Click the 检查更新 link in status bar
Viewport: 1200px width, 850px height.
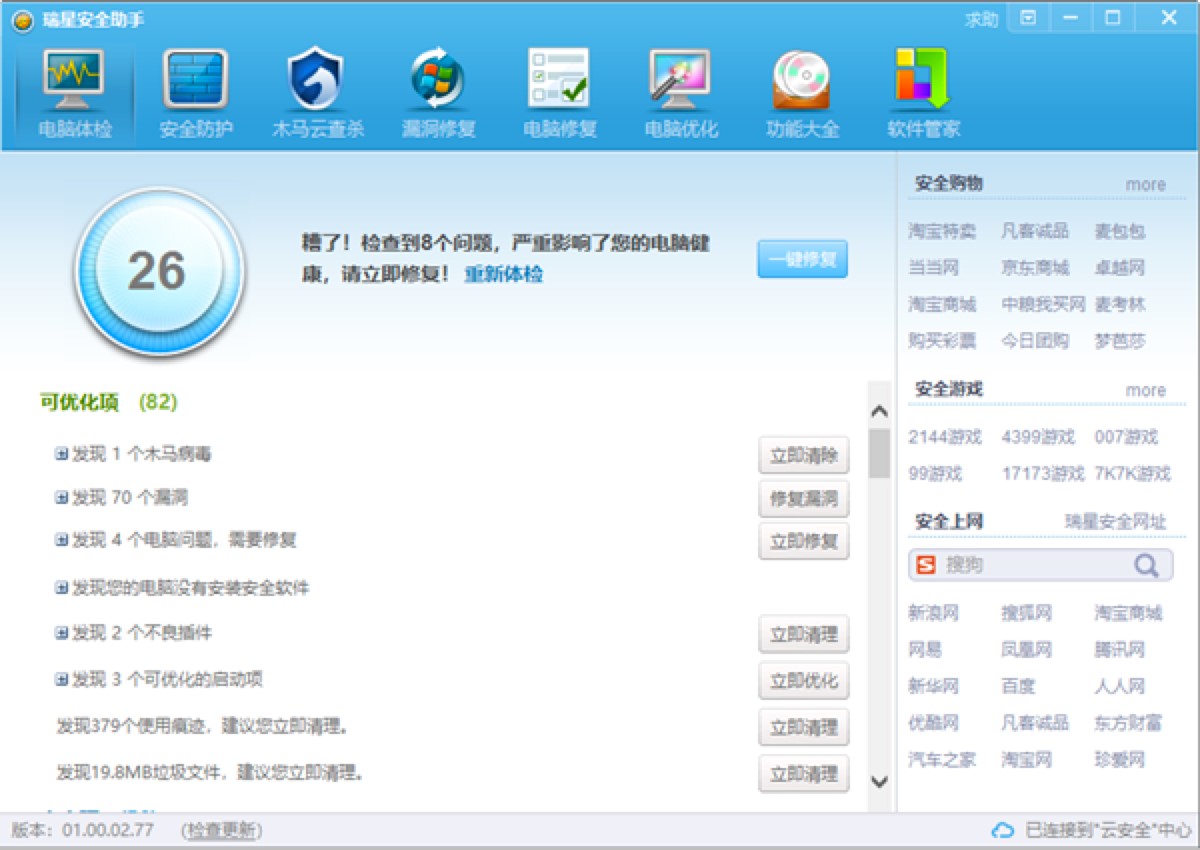click(x=222, y=830)
